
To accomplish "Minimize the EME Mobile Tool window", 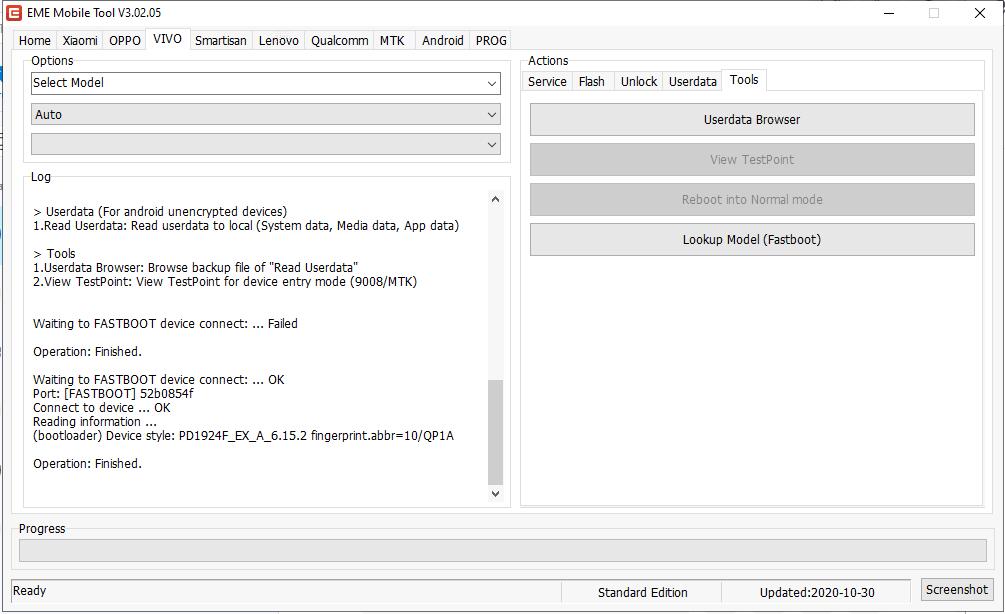I will pyautogui.click(x=889, y=13).
